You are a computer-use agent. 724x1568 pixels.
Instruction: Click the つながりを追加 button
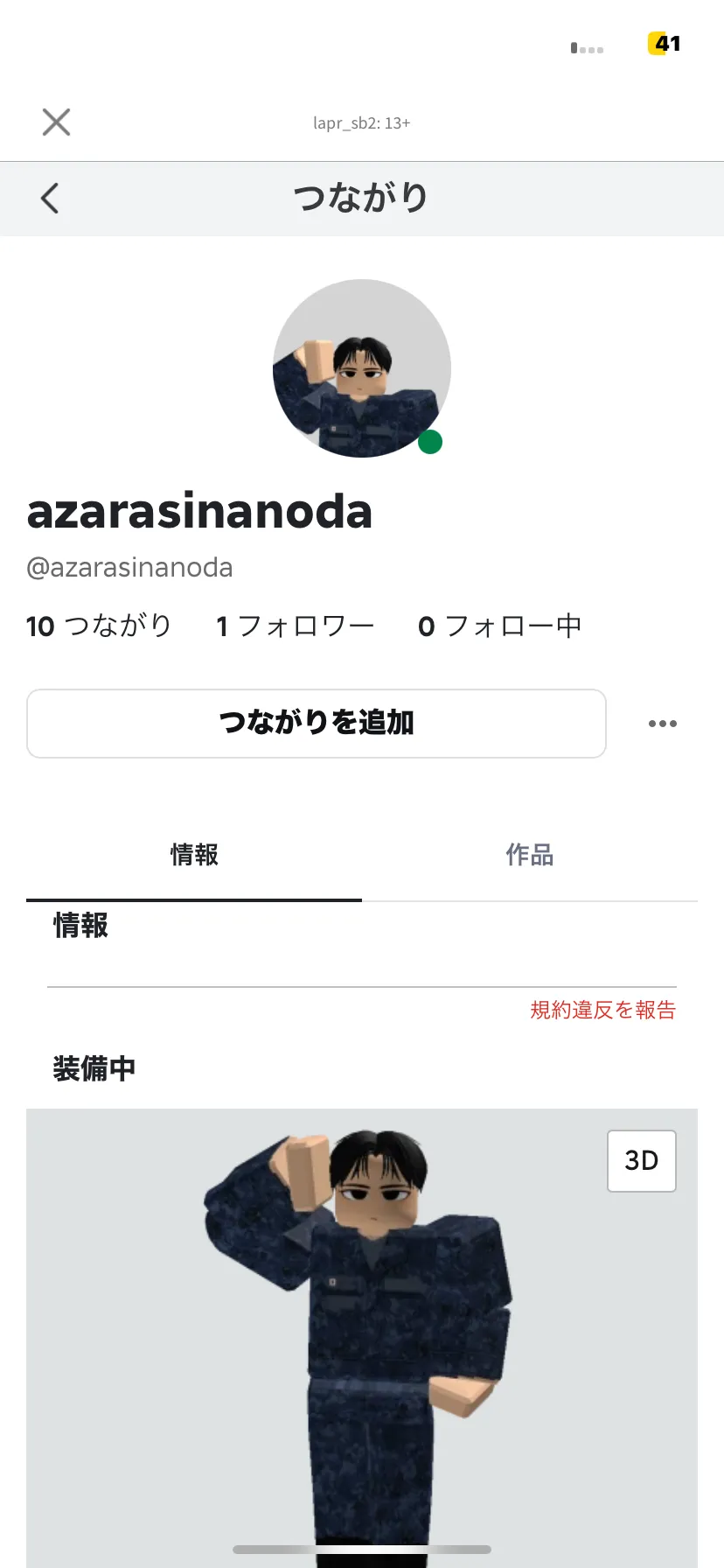[317, 724]
